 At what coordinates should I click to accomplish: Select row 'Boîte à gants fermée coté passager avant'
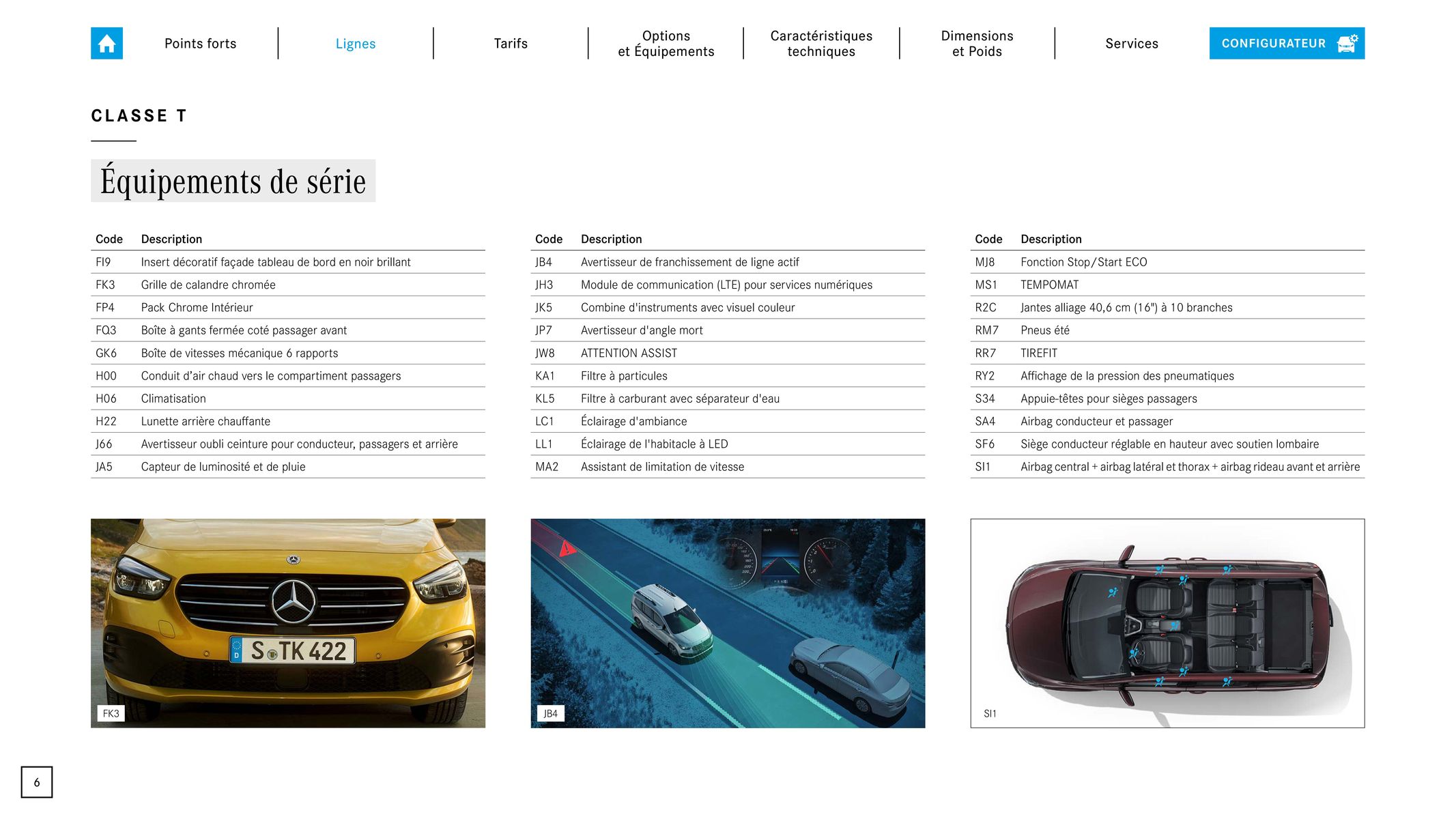click(288, 330)
